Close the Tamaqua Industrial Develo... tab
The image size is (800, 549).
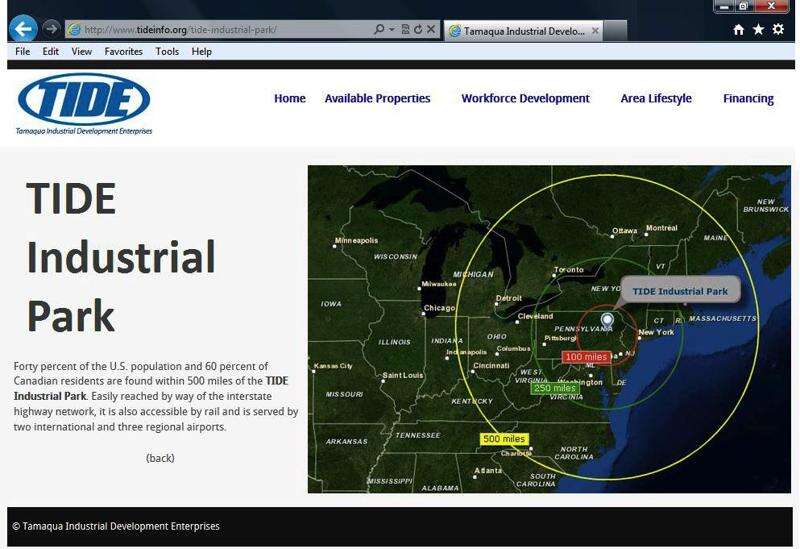pos(595,31)
